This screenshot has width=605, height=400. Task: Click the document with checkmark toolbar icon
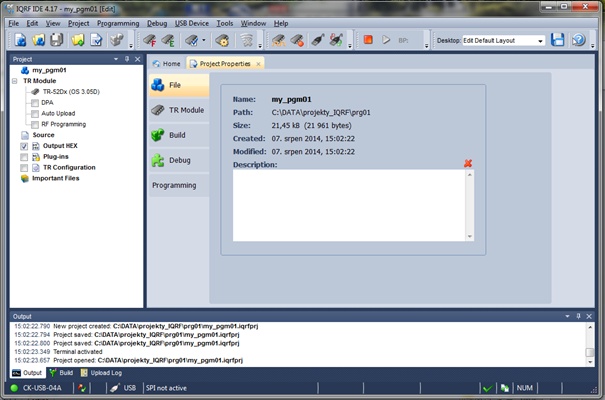96,40
